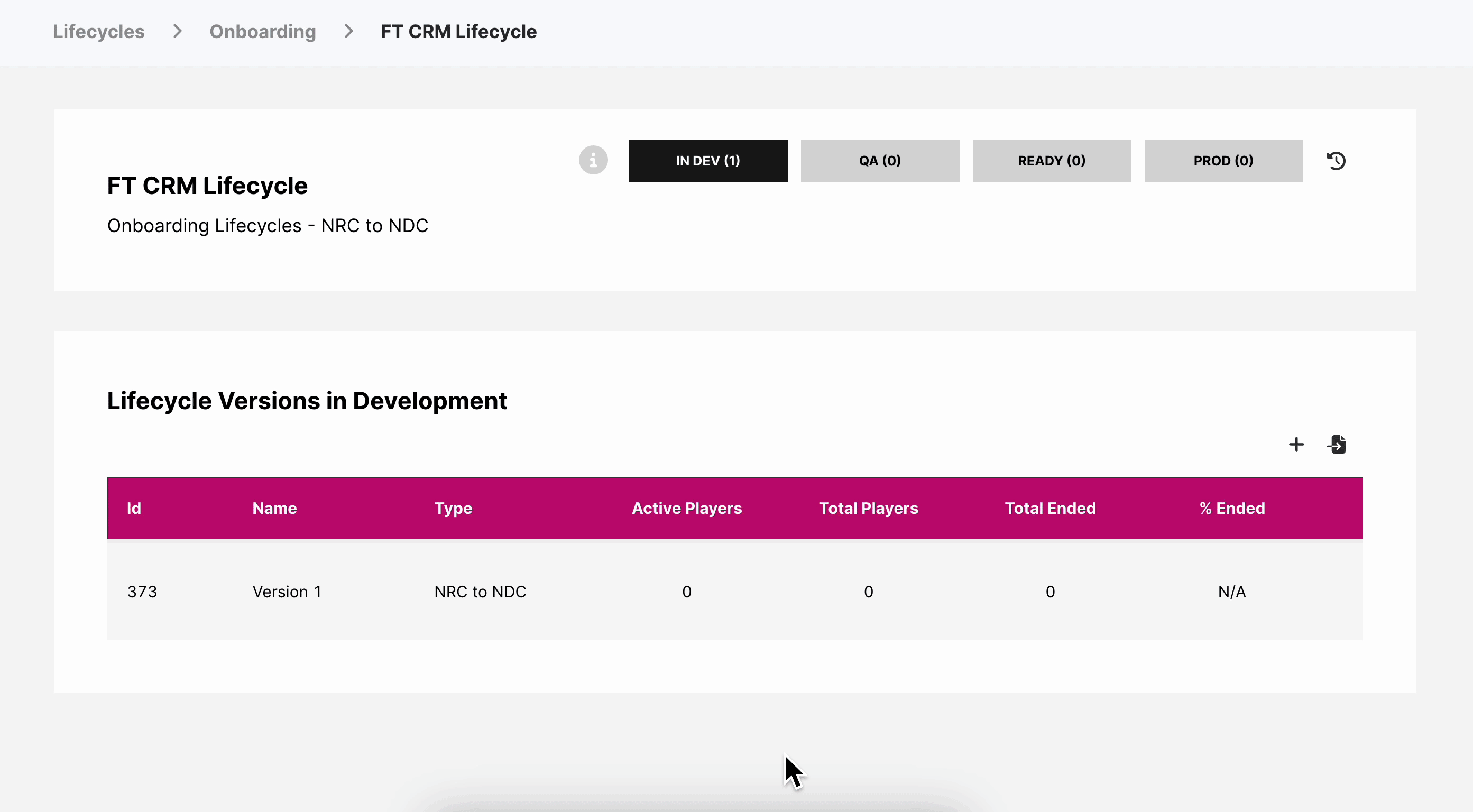Click version Id 373 cell

pyautogui.click(x=142, y=591)
